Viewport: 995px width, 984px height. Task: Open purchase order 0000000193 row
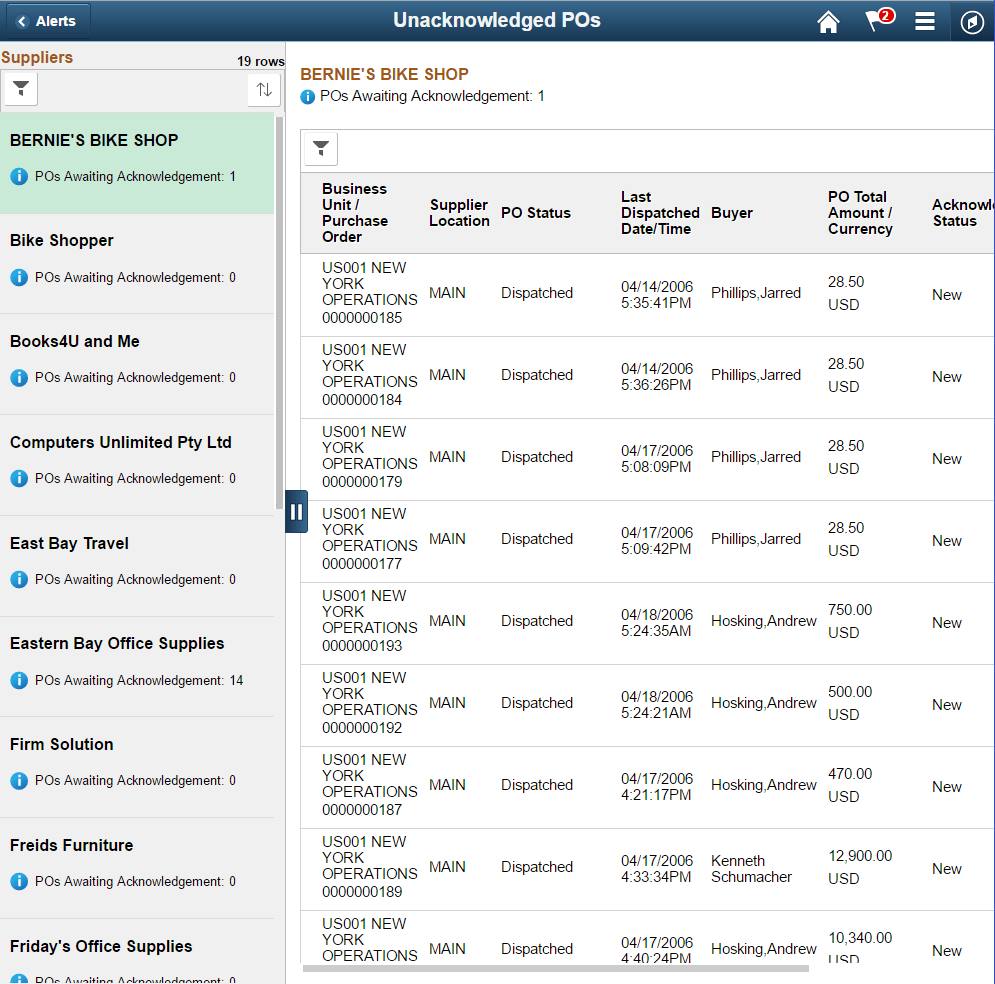coord(647,623)
